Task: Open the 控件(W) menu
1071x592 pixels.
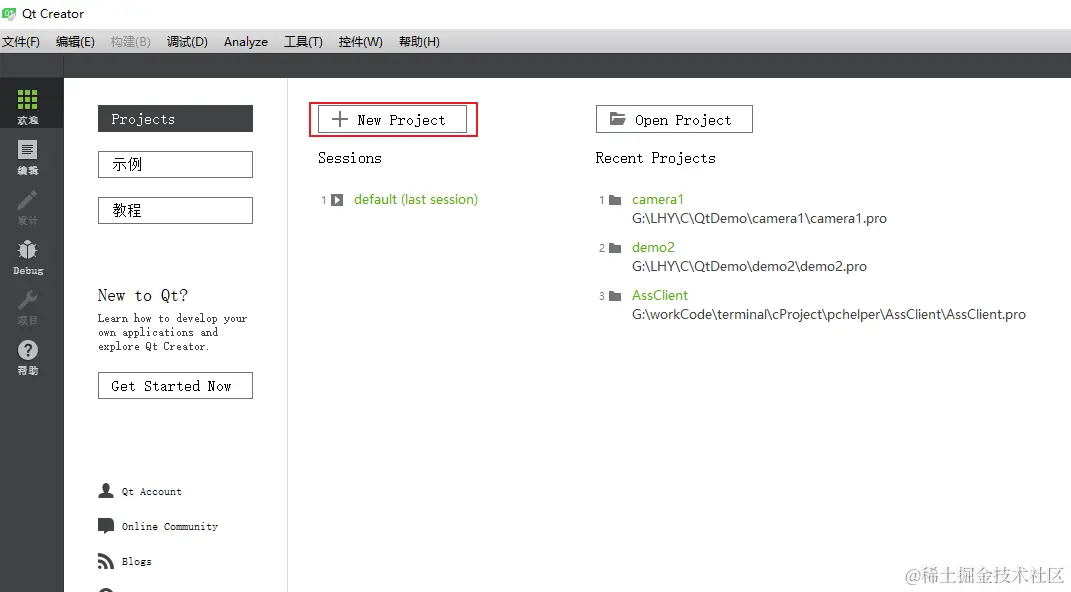Action: [x=361, y=42]
